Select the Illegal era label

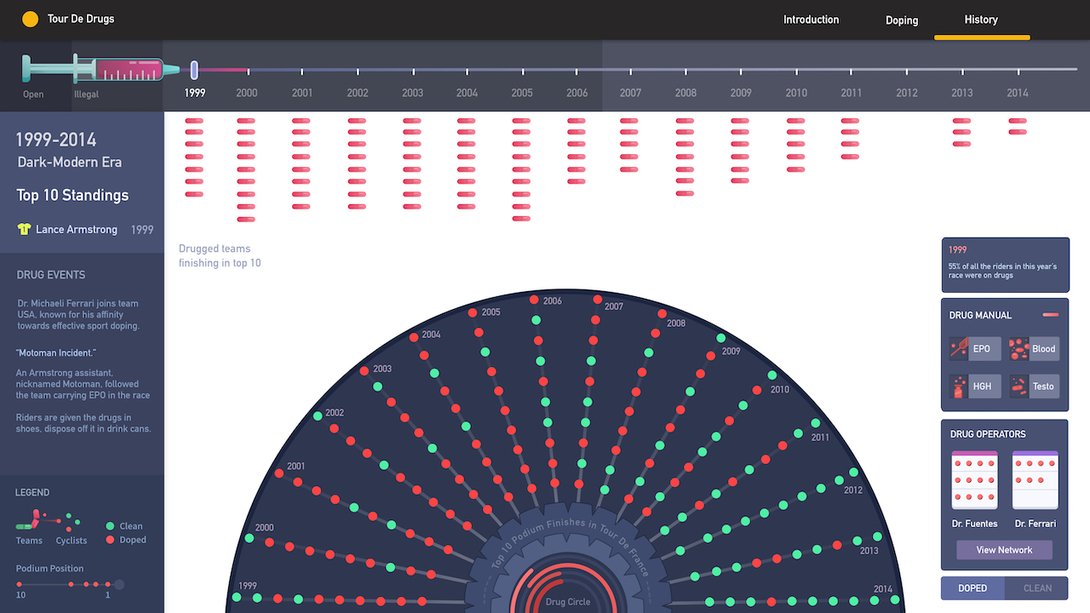86,94
